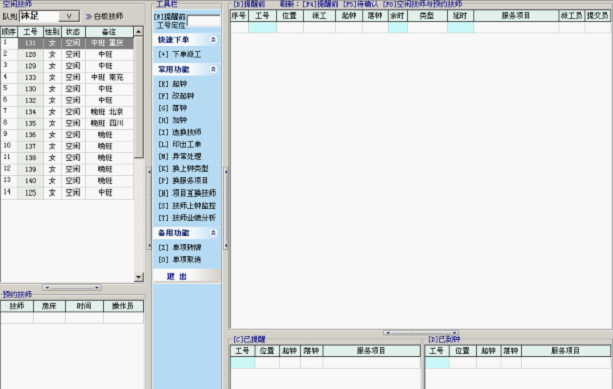Click the 工号定位 input field
This screenshot has width=613, height=389.
[204, 21]
